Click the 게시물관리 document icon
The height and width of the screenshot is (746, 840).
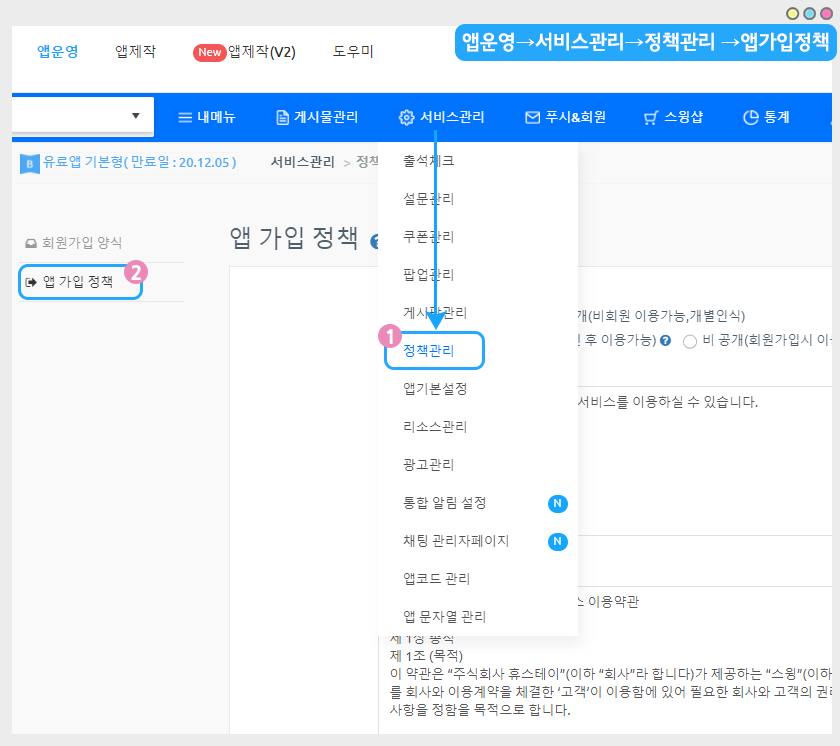click(x=283, y=117)
